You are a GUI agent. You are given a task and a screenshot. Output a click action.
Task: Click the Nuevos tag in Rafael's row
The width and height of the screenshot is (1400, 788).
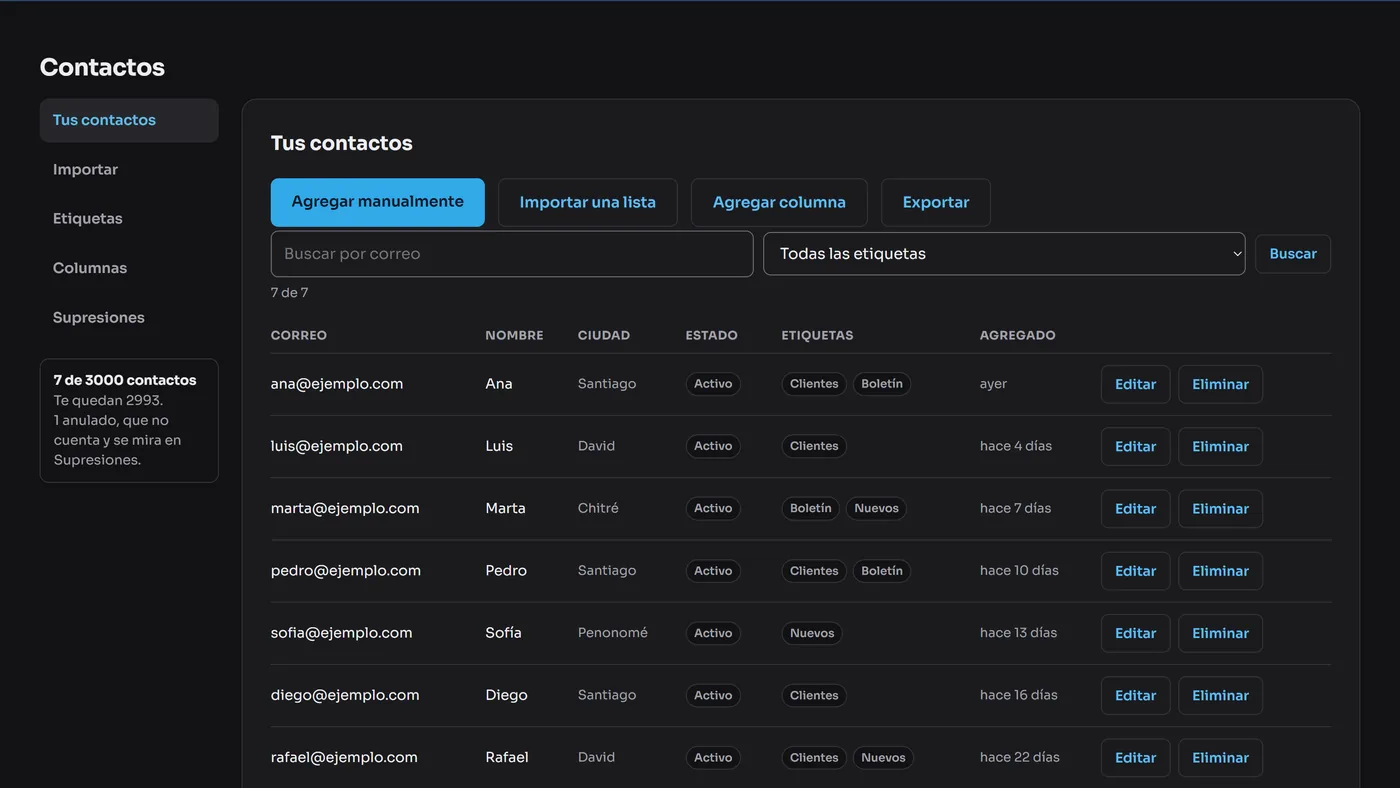point(884,757)
